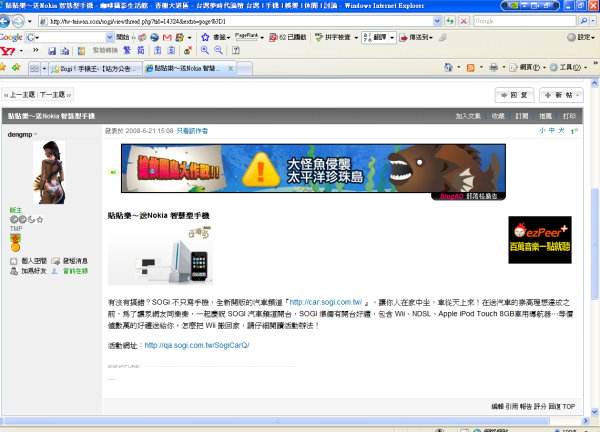Click the 新帖 new post button
This screenshot has height=432, width=600.
[x=561, y=95]
